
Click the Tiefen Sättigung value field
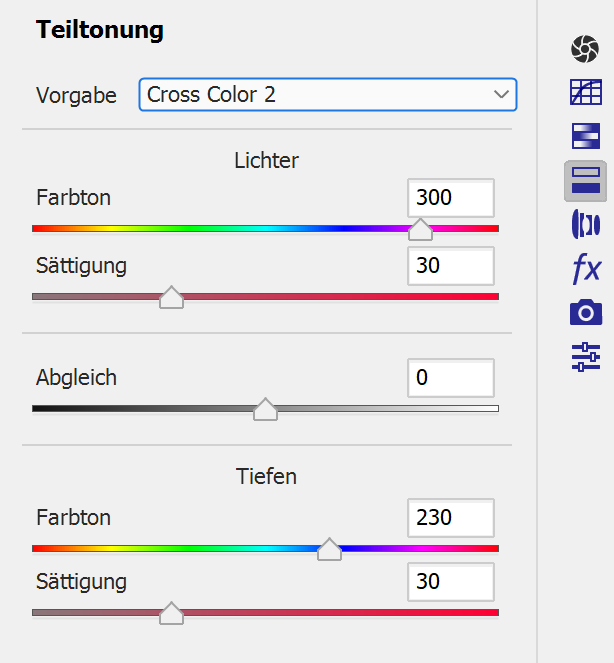451,581
